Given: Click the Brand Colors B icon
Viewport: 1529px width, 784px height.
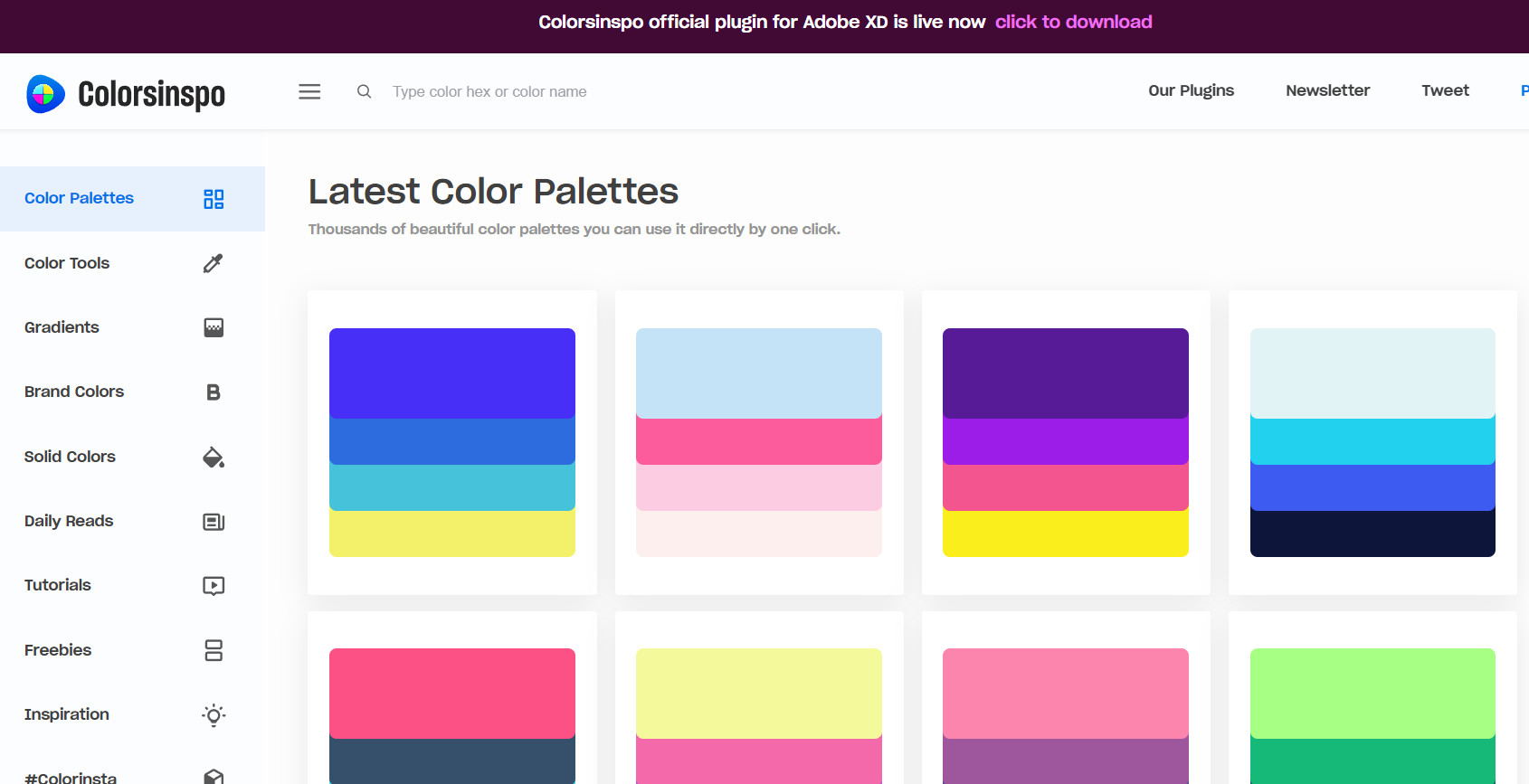Looking at the screenshot, I should tap(214, 392).
